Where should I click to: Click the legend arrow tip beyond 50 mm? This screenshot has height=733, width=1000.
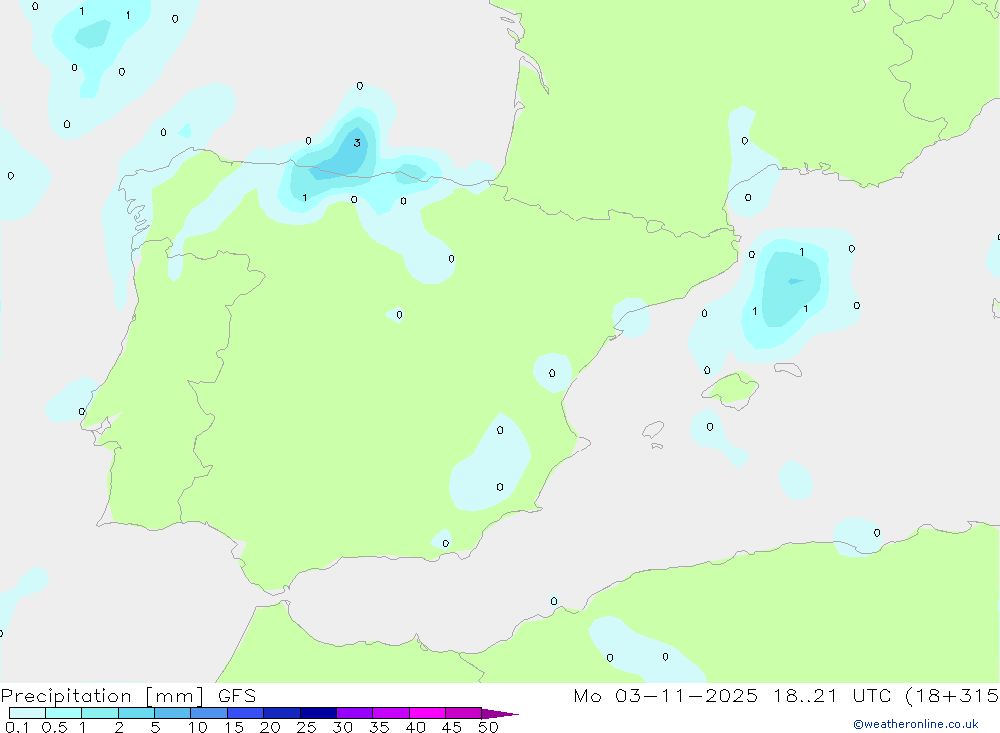click(501, 714)
